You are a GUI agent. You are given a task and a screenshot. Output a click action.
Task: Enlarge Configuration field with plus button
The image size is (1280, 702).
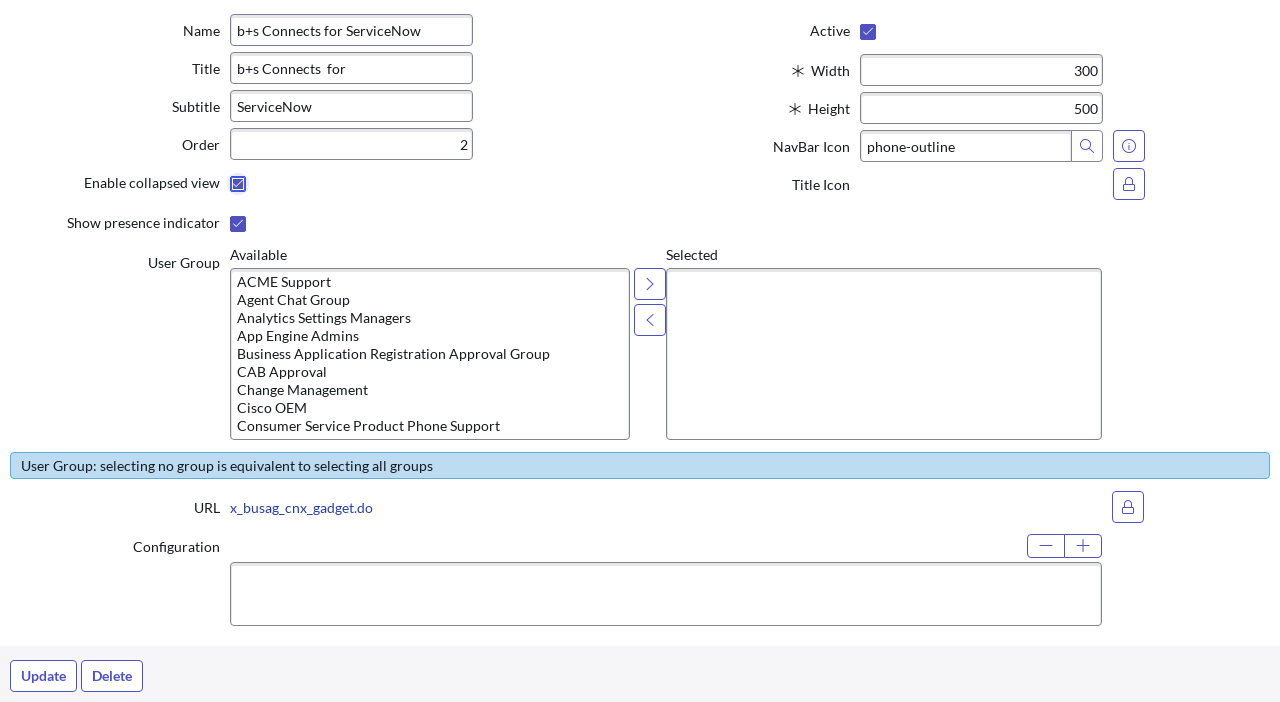pos(1083,546)
